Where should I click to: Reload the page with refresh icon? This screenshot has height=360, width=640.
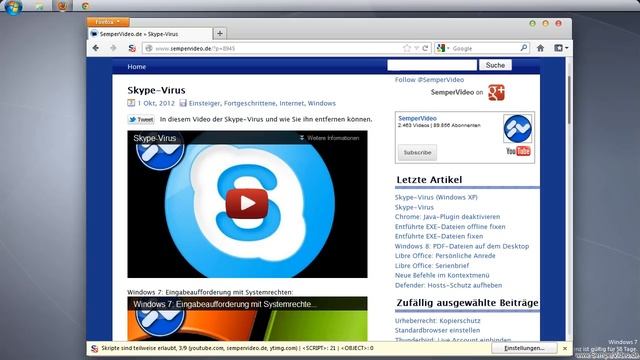click(x=425, y=48)
